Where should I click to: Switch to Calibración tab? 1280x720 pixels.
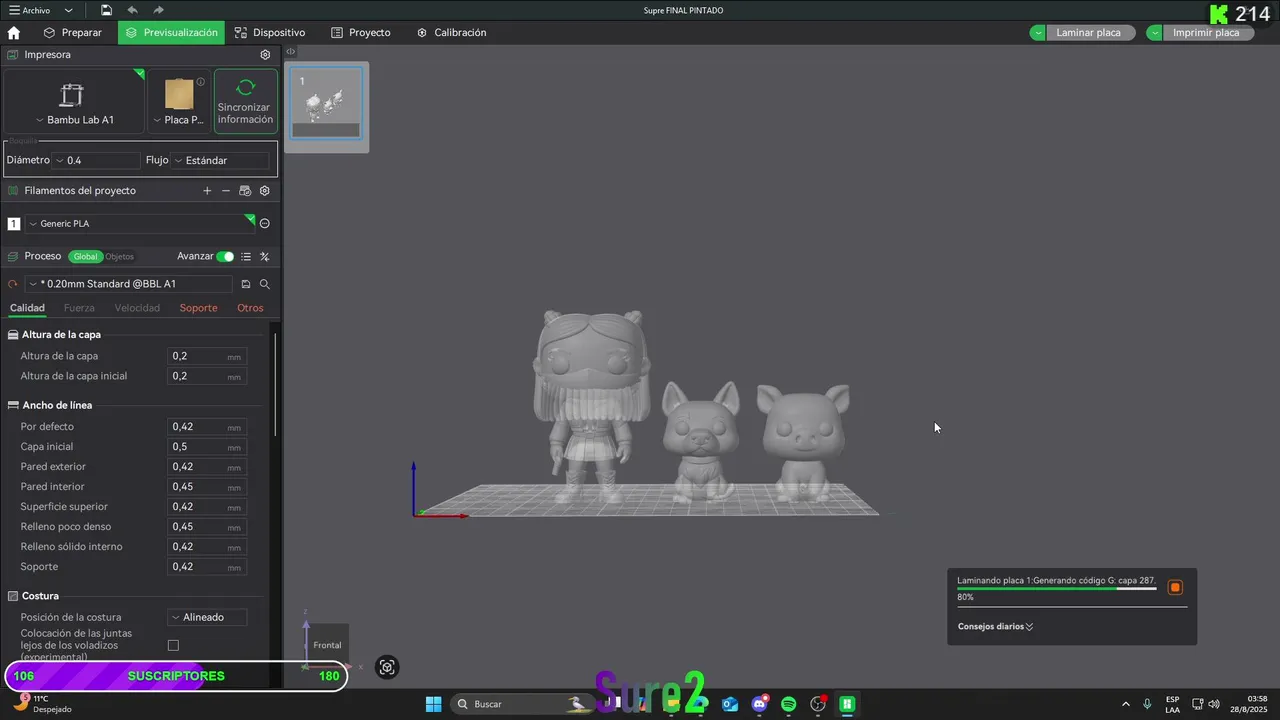click(452, 33)
